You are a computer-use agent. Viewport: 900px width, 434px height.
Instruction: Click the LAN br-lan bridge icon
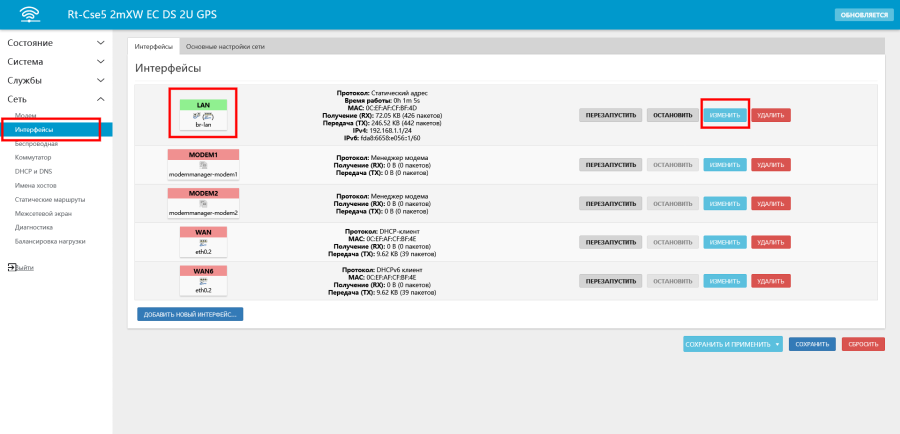point(203,116)
